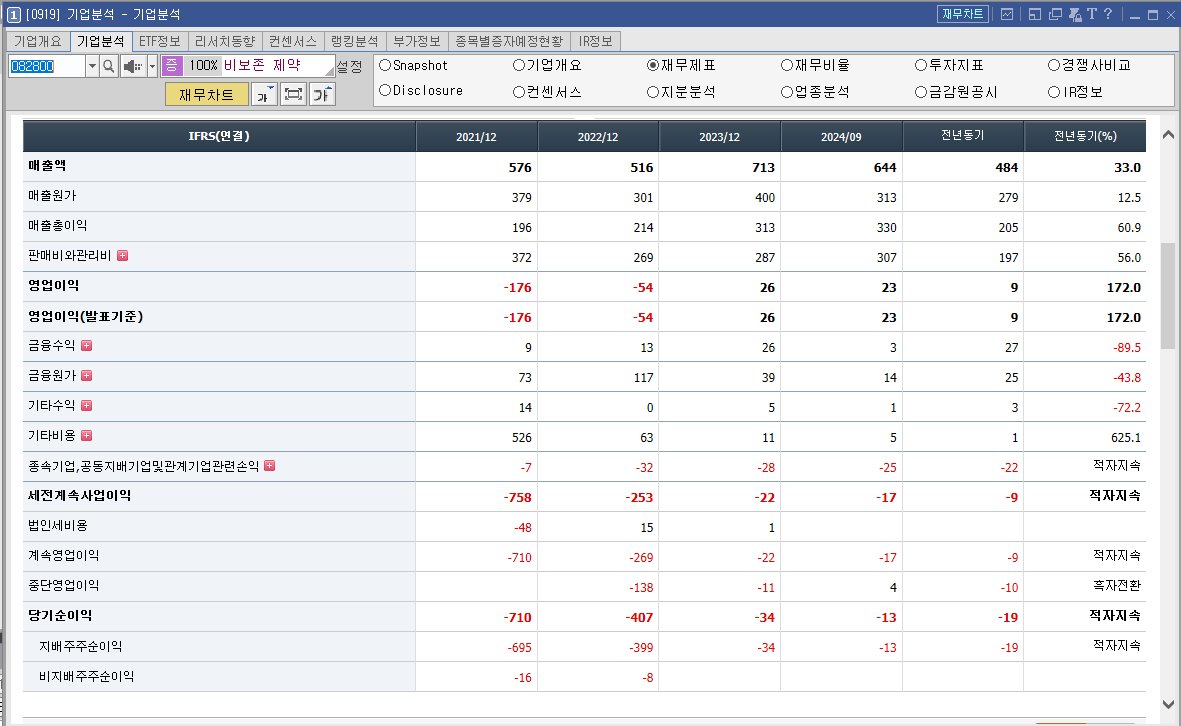
Task: Click the window layout icon in title bar
Action: pyautogui.click(x=1035, y=14)
